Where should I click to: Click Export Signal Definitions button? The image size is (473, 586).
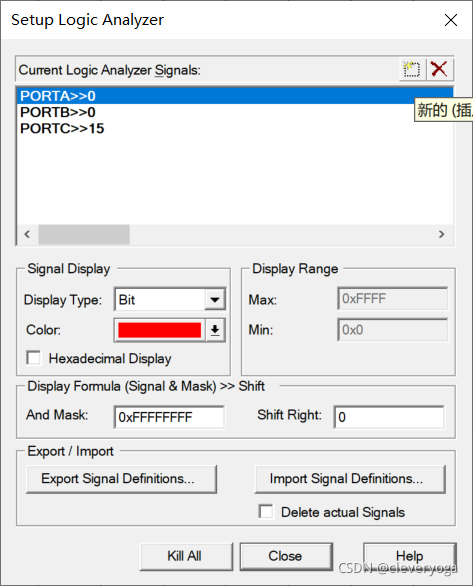click(x=121, y=479)
